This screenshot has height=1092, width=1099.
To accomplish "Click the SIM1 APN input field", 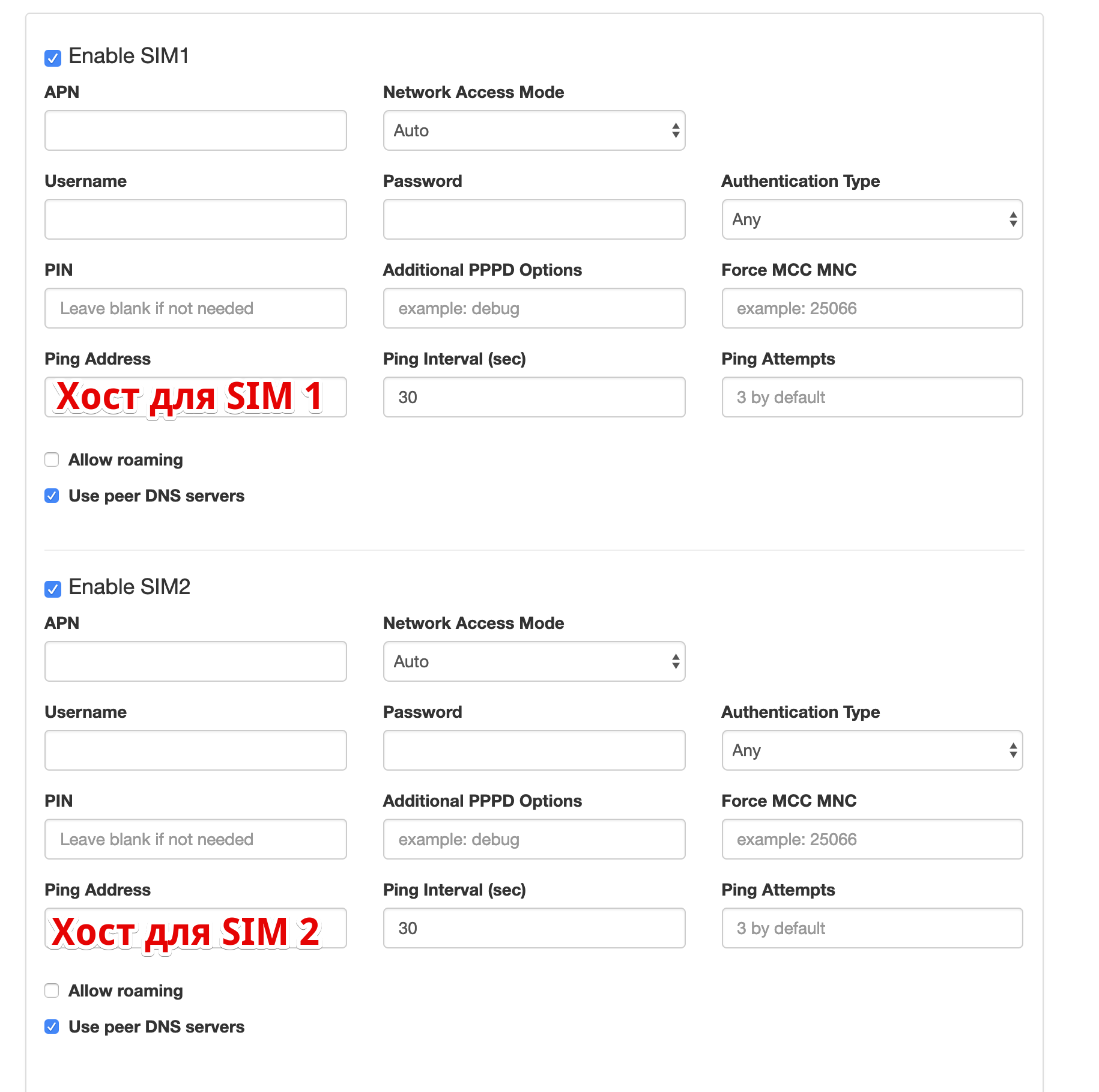I will tap(195, 130).
